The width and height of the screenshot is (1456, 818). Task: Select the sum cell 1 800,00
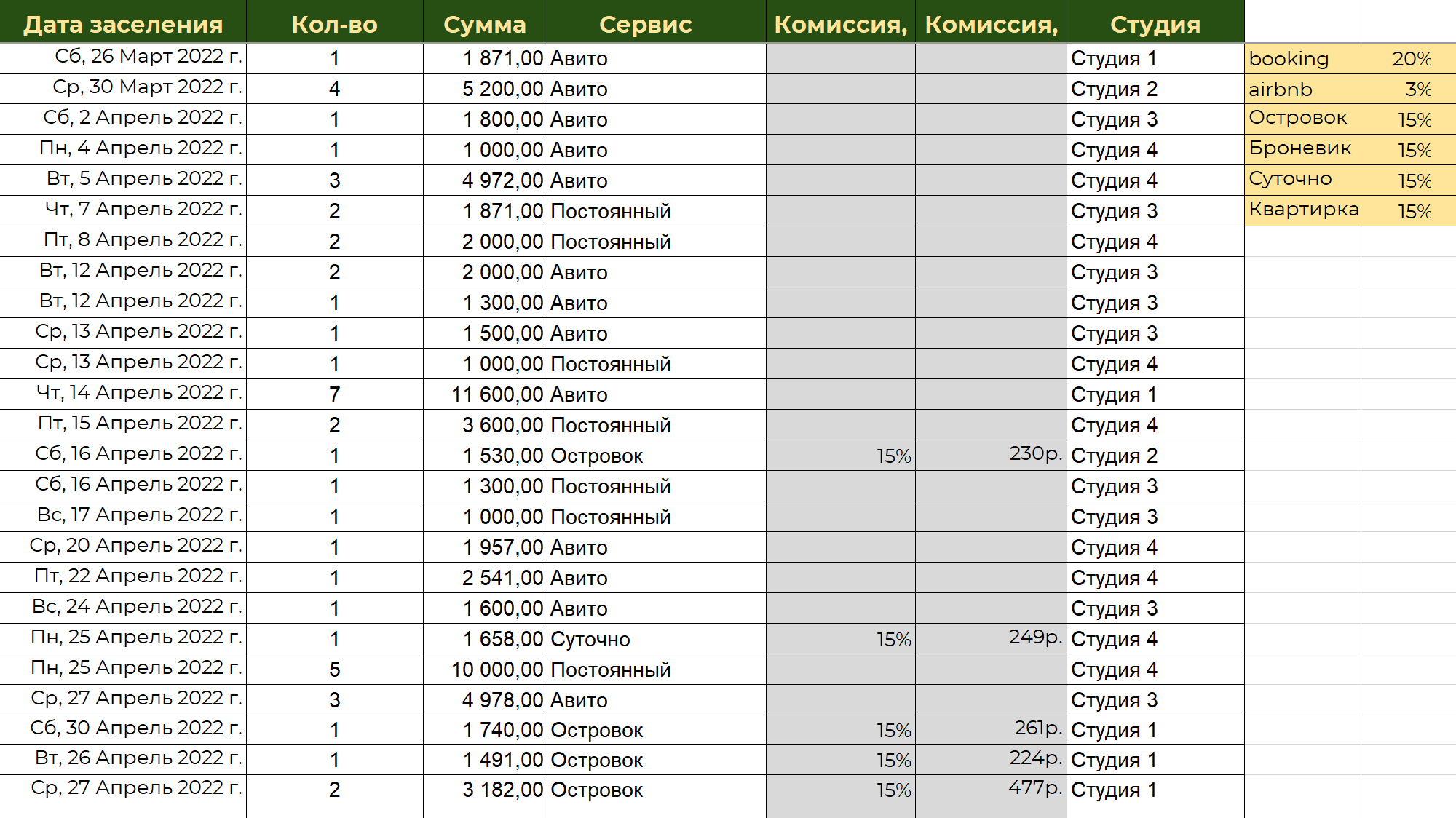click(x=485, y=119)
